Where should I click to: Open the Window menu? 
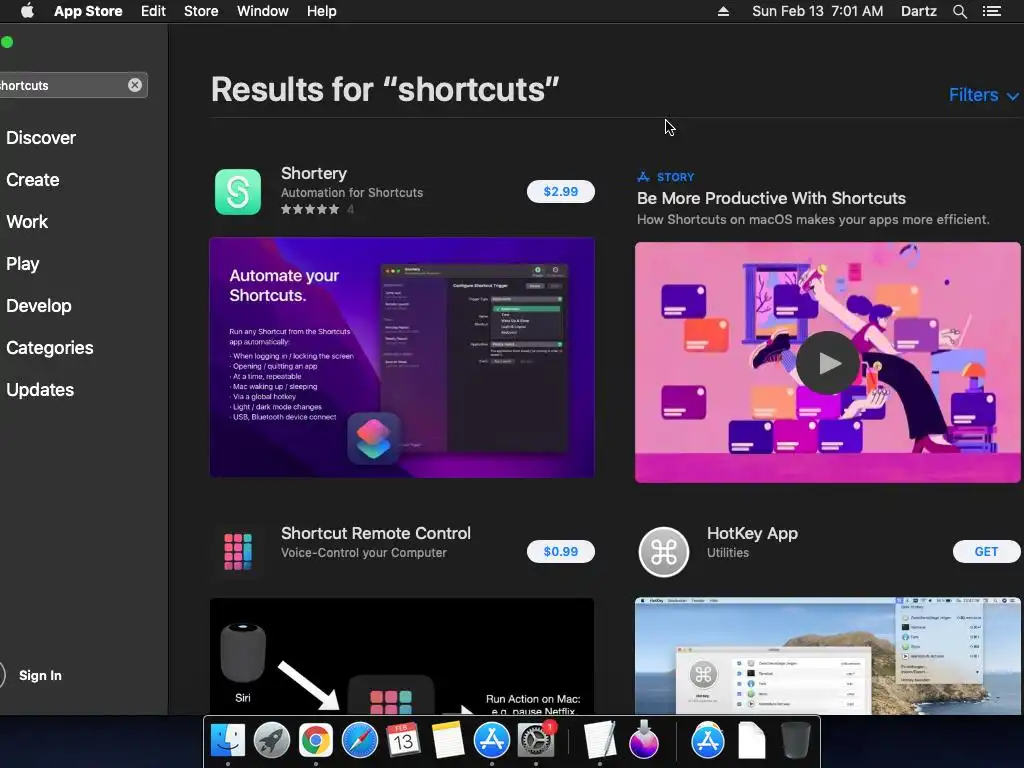(x=263, y=11)
